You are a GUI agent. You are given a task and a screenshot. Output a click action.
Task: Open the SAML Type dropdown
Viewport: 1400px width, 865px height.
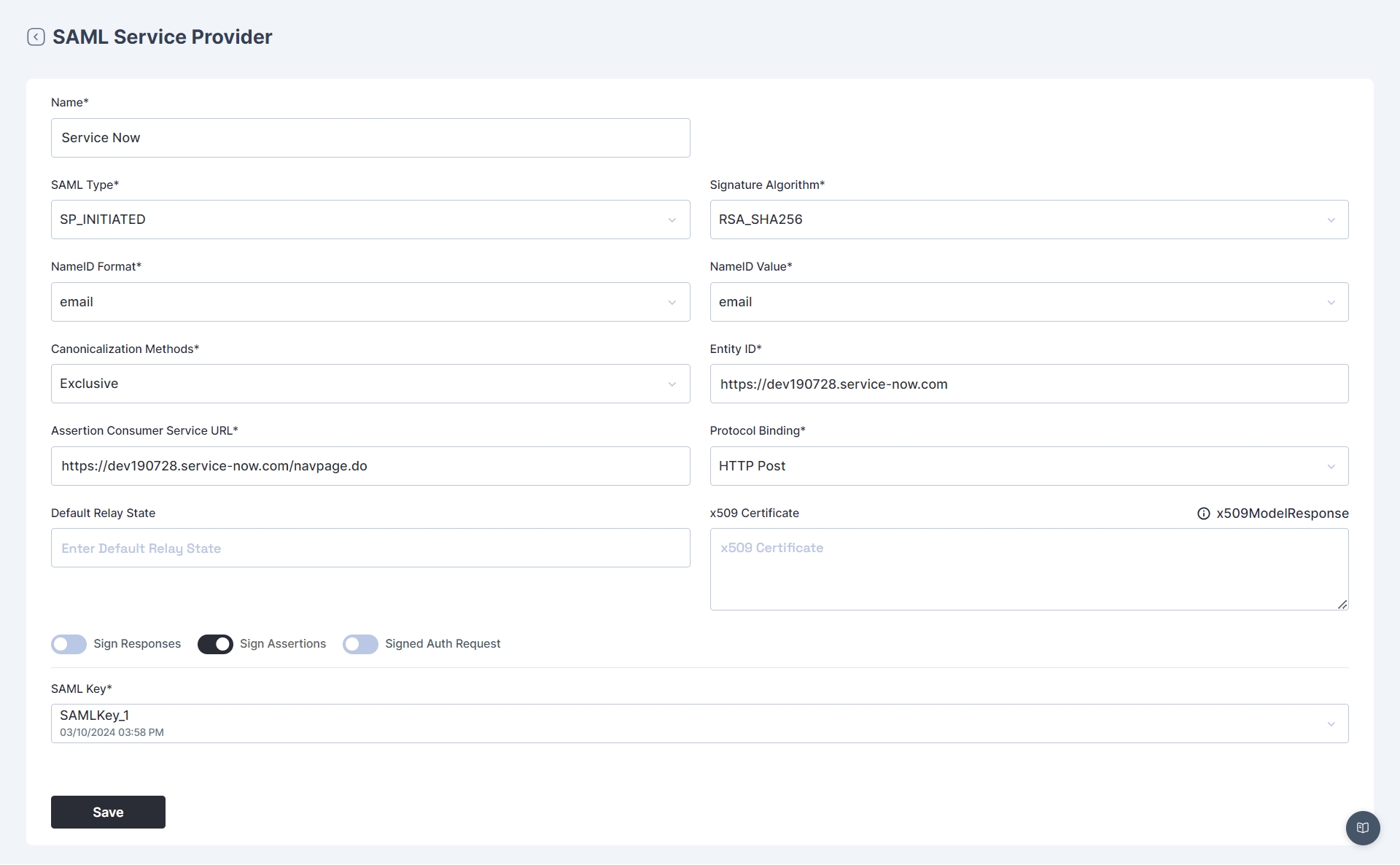(370, 220)
